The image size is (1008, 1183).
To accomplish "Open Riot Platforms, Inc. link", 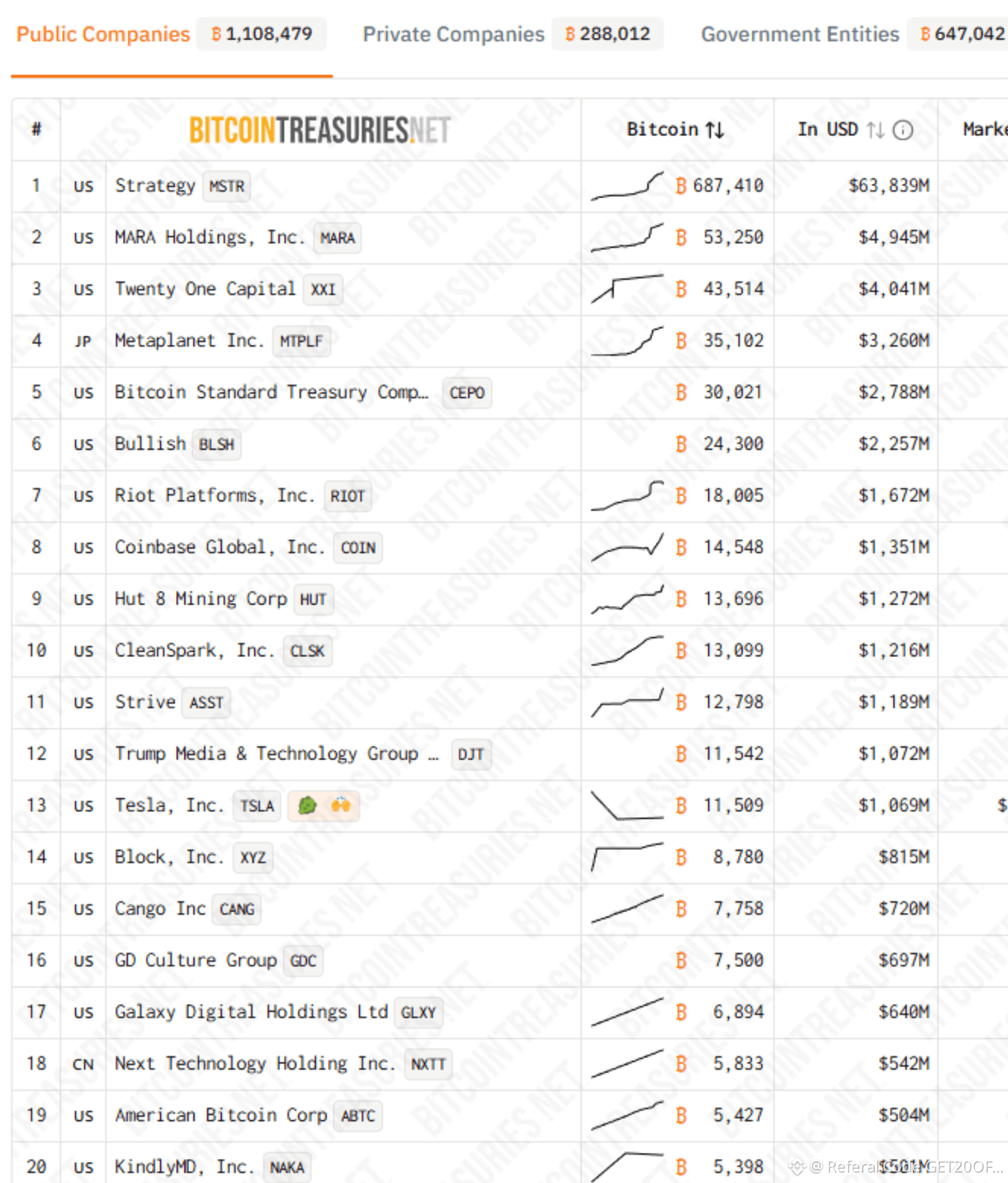I will tap(215, 496).
